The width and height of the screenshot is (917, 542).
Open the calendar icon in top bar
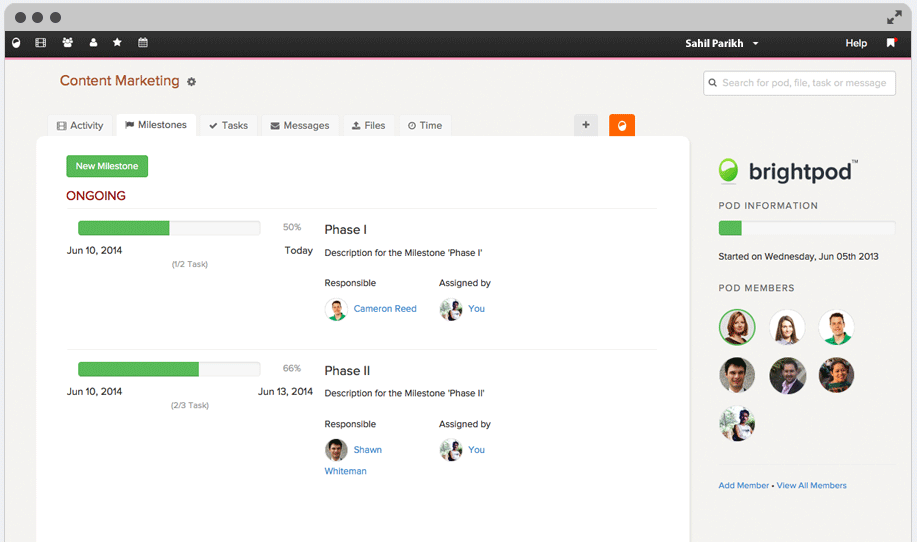tap(143, 43)
